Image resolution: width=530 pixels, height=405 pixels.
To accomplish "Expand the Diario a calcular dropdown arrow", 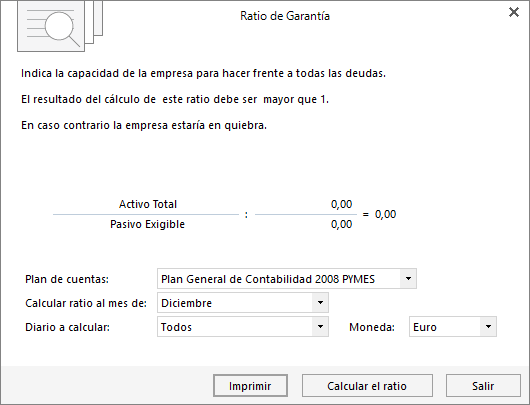I will pos(320,327).
